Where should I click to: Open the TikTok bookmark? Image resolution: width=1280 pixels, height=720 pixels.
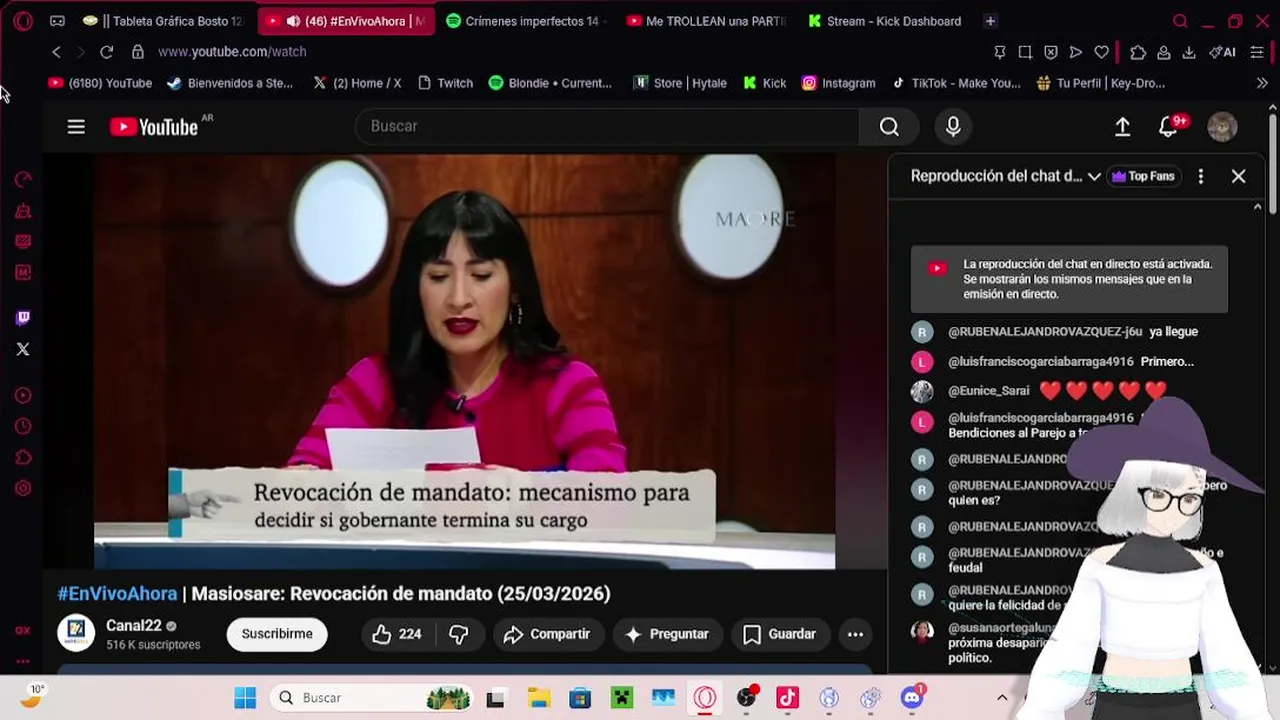click(x=956, y=83)
